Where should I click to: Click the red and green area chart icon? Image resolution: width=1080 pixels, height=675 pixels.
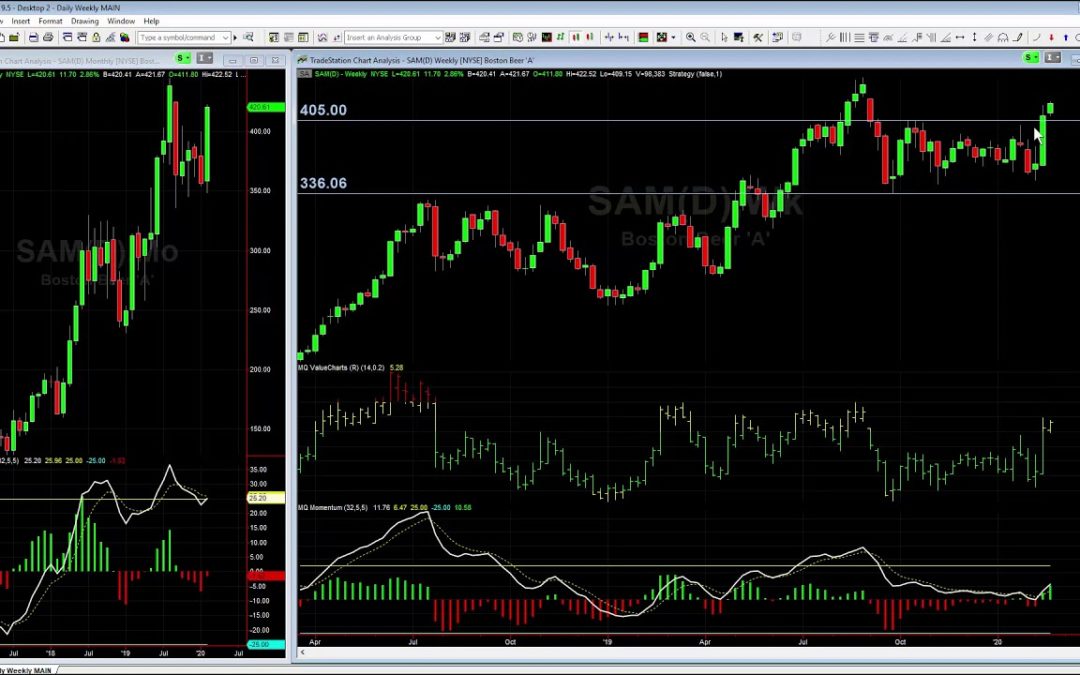click(643, 37)
